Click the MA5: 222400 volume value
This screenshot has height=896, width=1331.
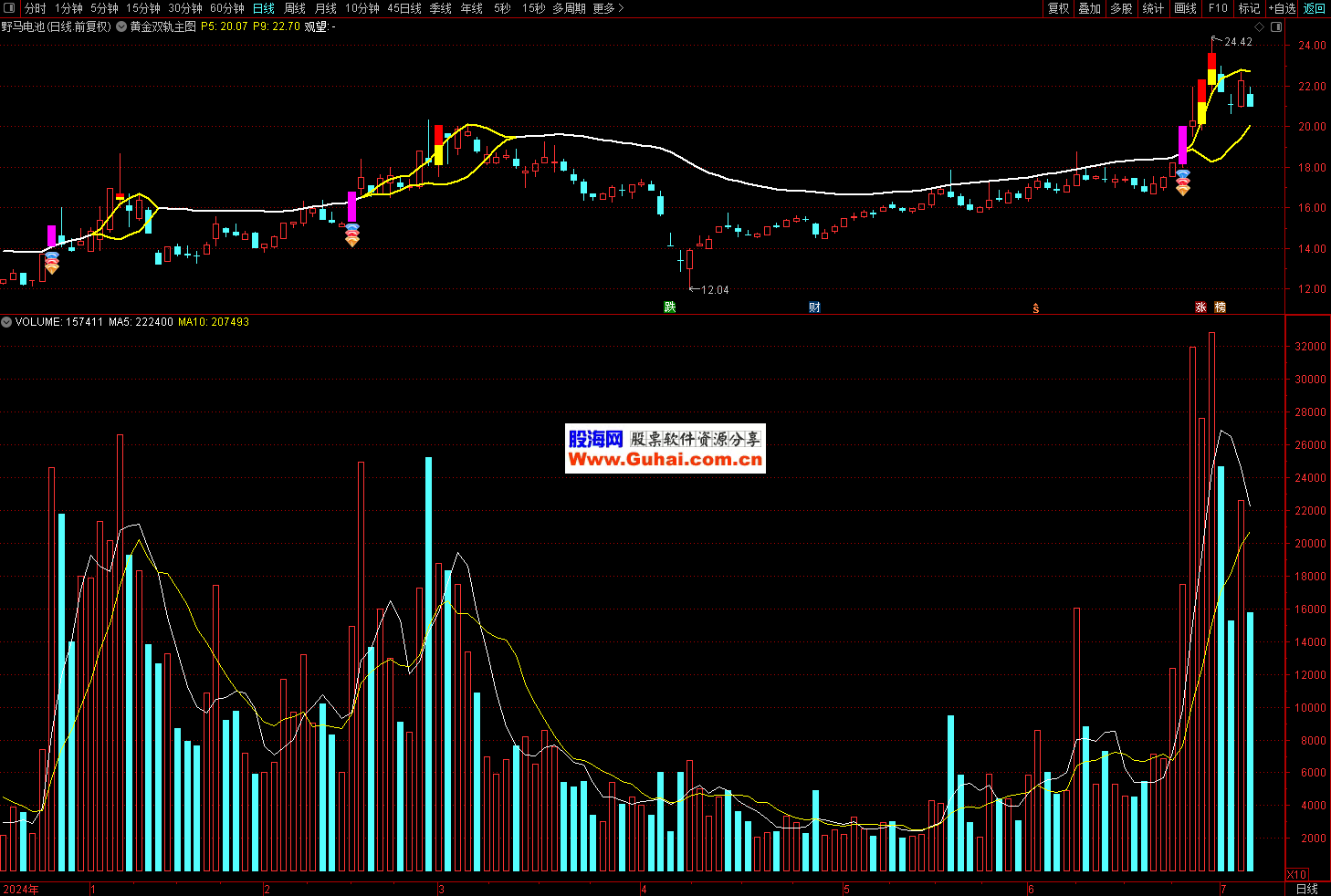[x=141, y=322]
